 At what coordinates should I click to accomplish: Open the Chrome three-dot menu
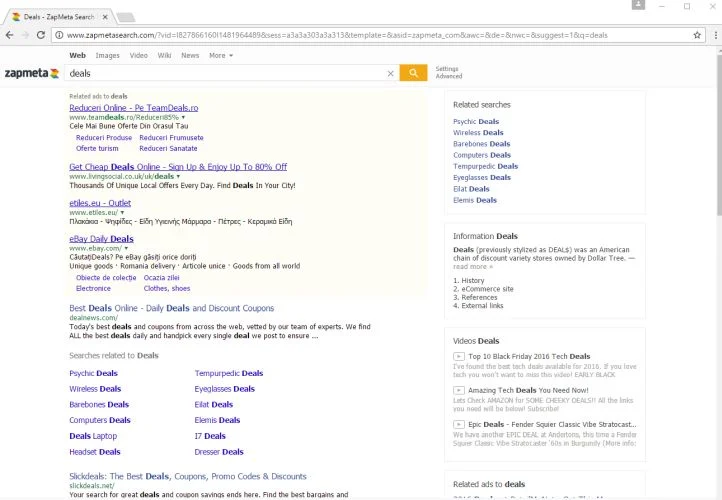coord(715,35)
